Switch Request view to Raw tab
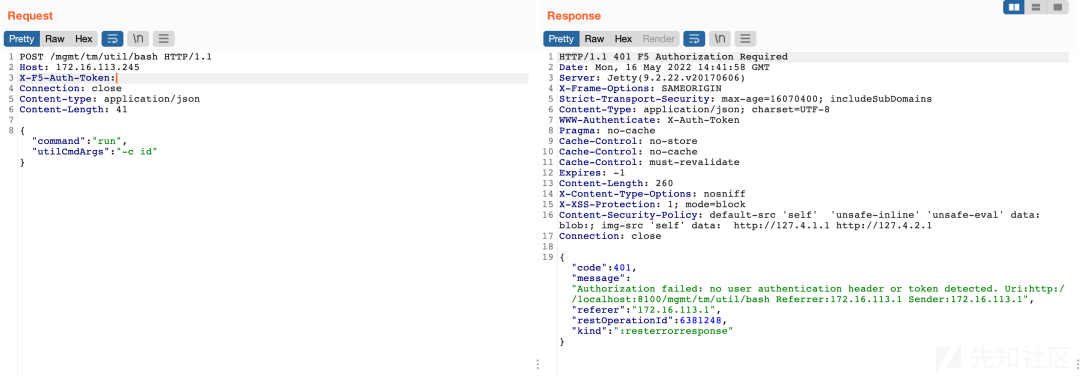The image size is (1080, 376). pyautogui.click(x=54, y=39)
